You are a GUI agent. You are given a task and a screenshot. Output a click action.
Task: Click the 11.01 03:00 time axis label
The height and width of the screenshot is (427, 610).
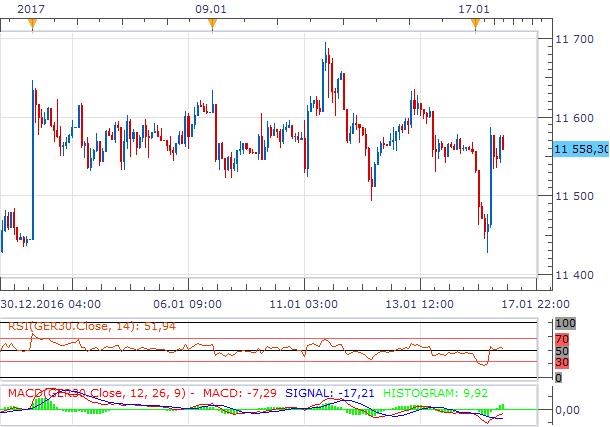tap(306, 303)
